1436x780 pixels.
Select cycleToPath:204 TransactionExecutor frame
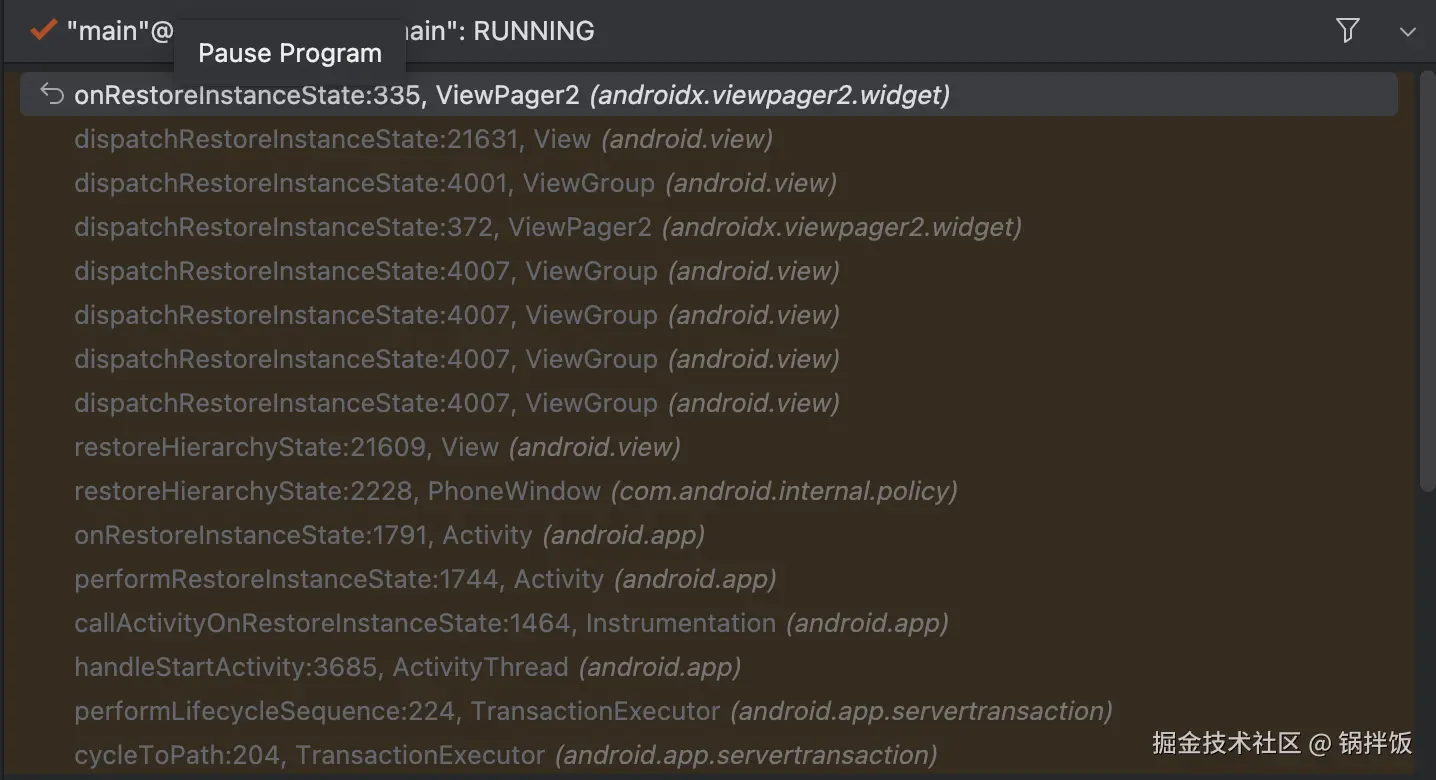point(505,755)
